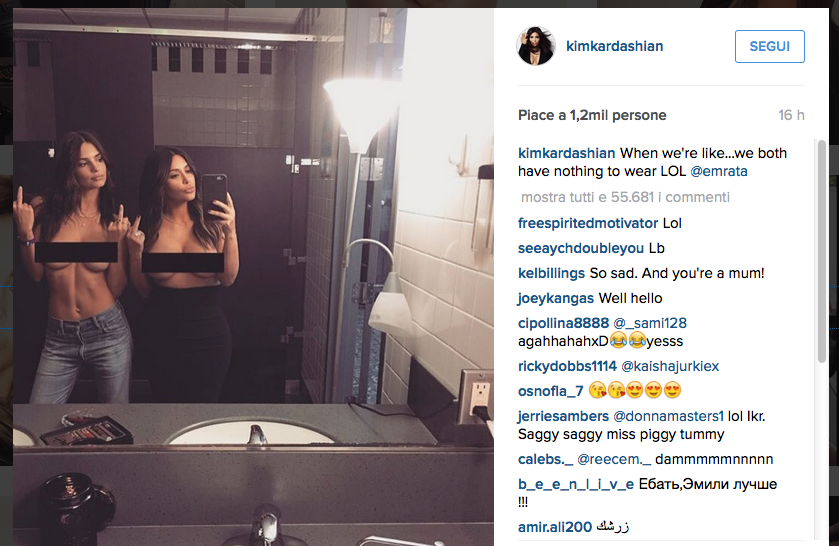Click the 'Piace a 1,2mil persone' likes count

592,115
